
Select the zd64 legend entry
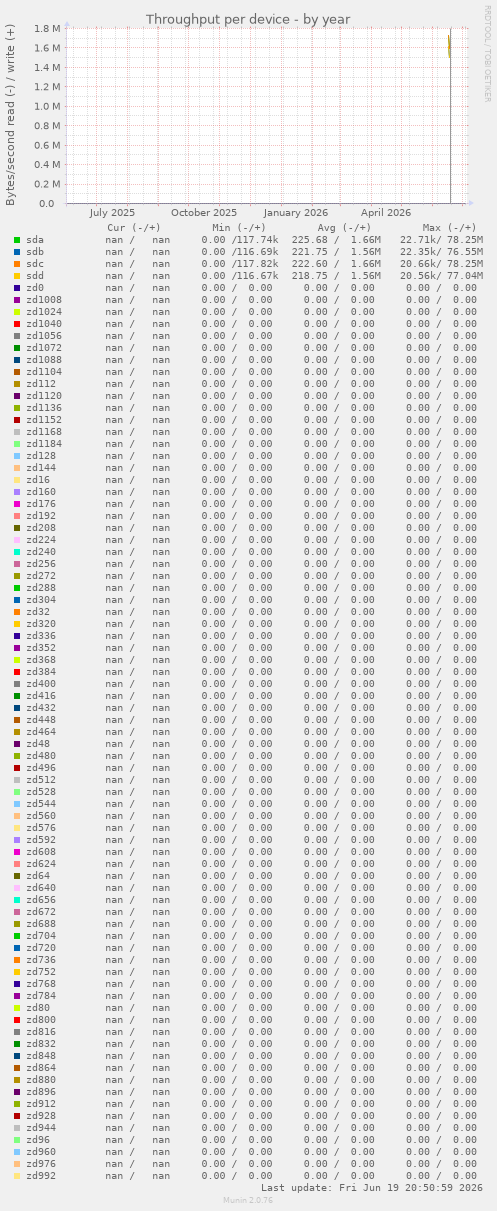38,876
